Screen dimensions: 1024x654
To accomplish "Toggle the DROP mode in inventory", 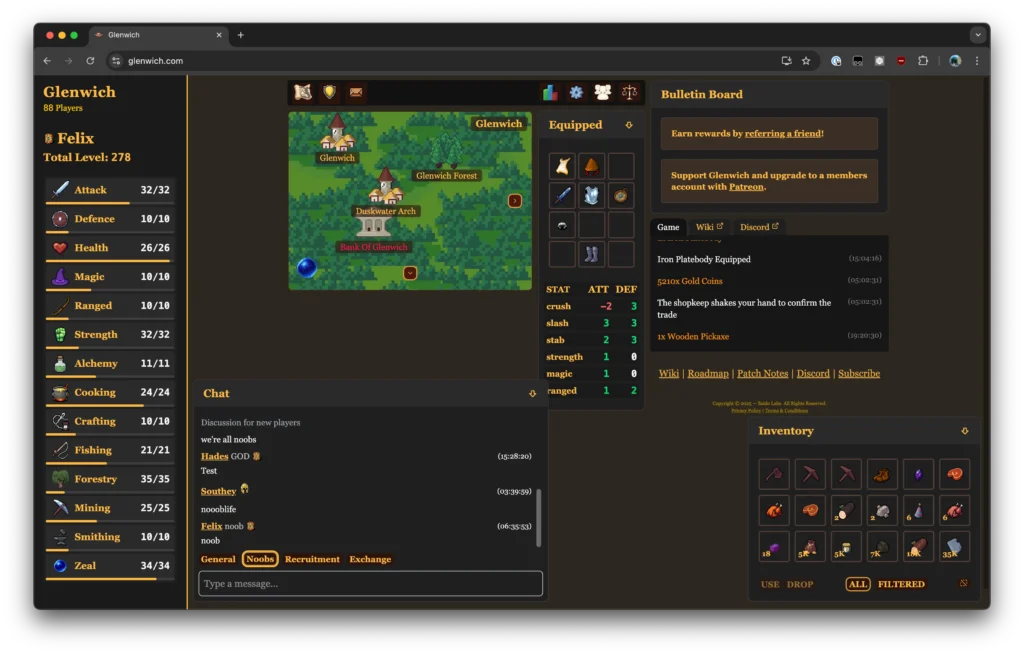I will (x=800, y=584).
